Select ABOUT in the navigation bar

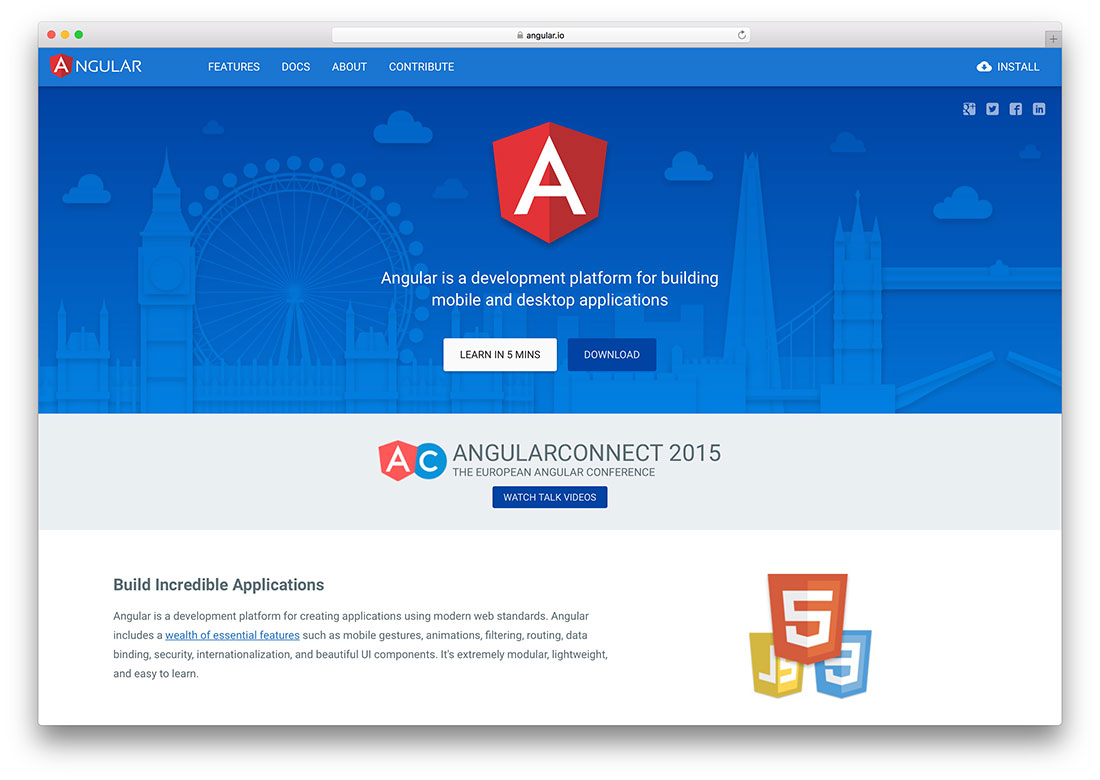point(349,67)
